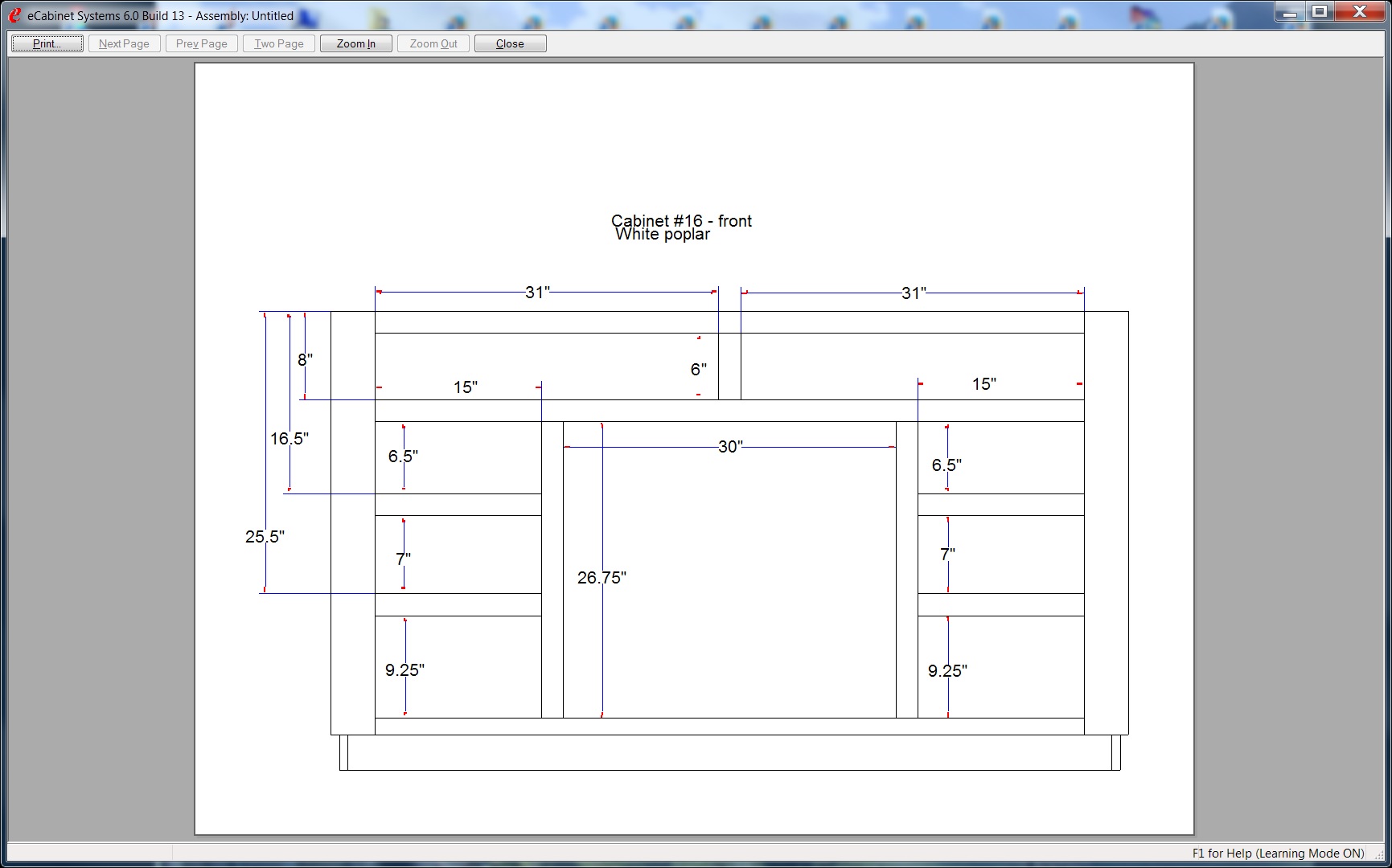This screenshot has width=1392, height=868.
Task: Click the red X window close button
Action: [1360, 12]
